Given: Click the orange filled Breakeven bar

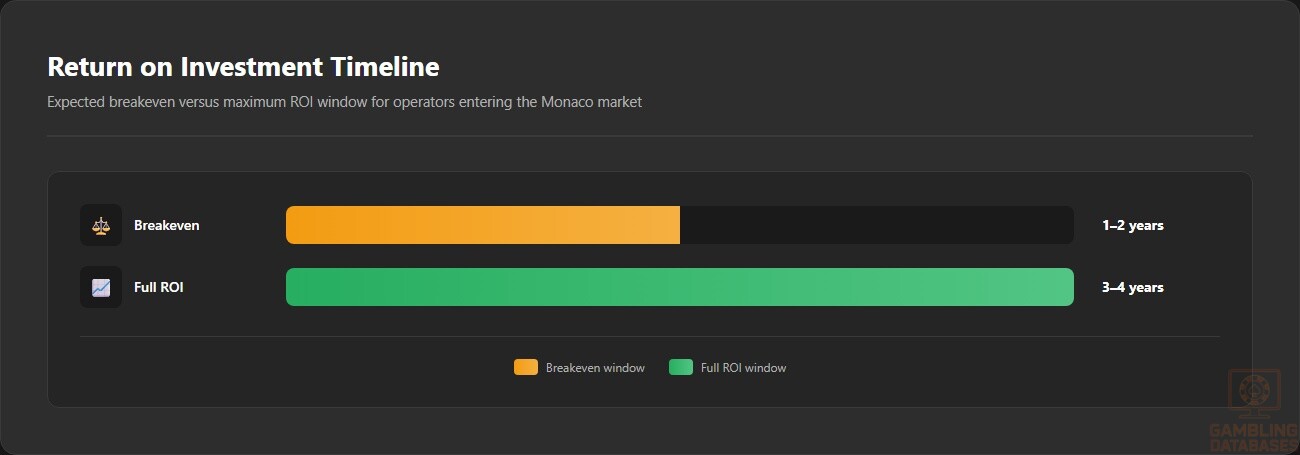Looking at the screenshot, I should [x=483, y=225].
